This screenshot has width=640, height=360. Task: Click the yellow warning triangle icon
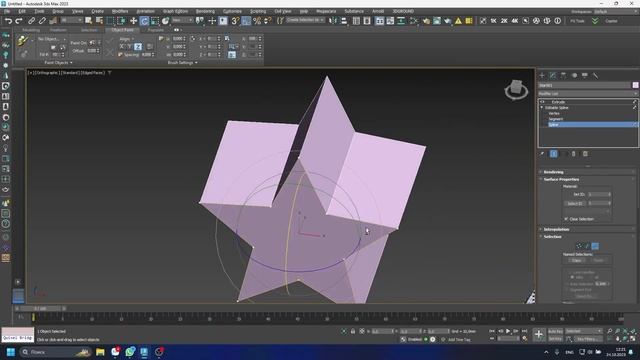(458, 21)
